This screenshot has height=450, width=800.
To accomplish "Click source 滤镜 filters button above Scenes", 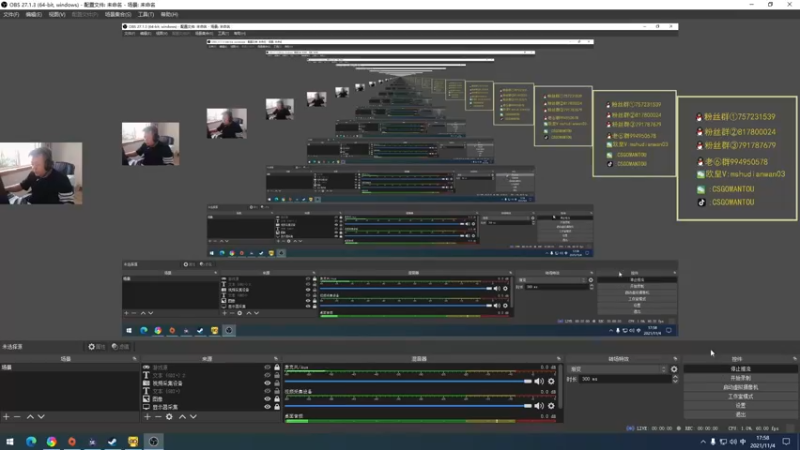I will point(121,347).
